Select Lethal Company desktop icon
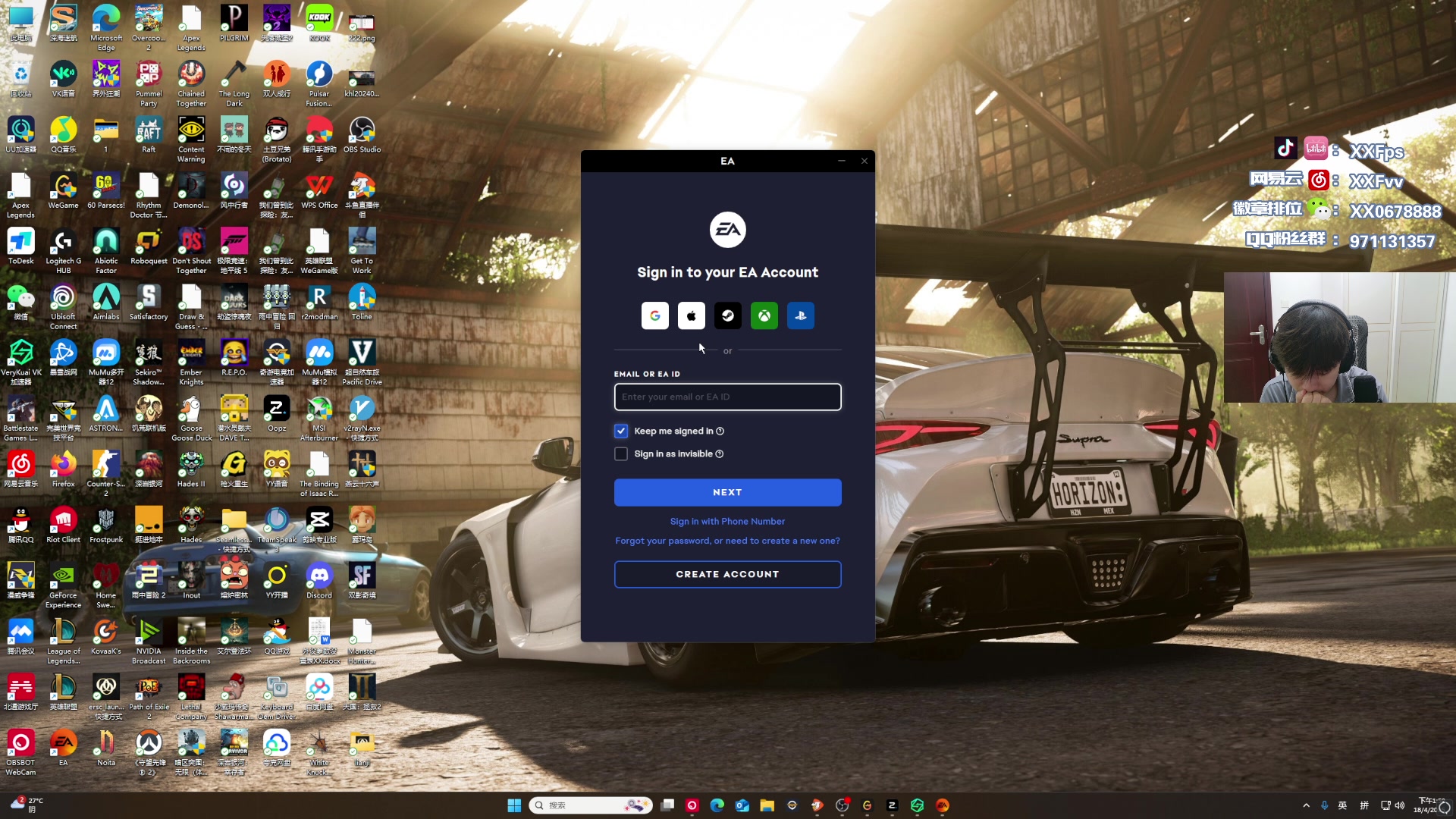1456x819 pixels. click(x=191, y=697)
